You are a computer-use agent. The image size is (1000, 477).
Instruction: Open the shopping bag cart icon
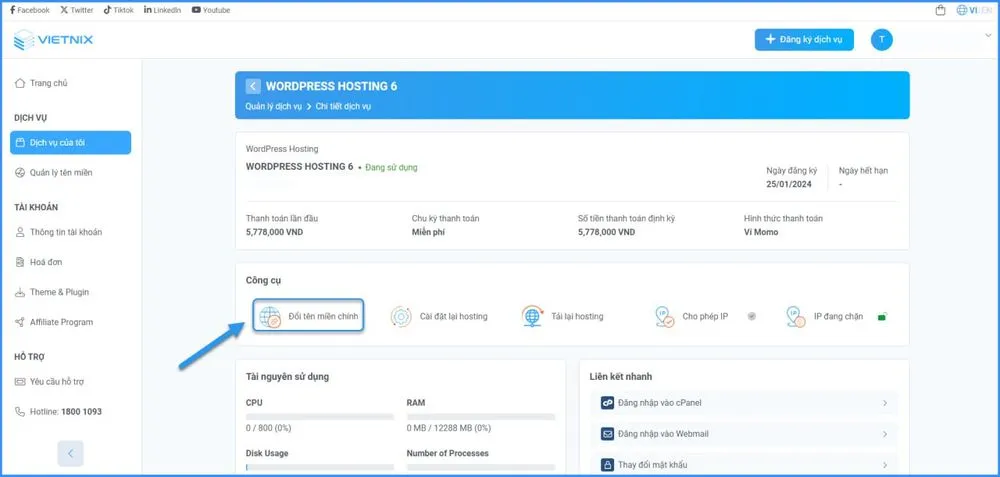click(940, 10)
